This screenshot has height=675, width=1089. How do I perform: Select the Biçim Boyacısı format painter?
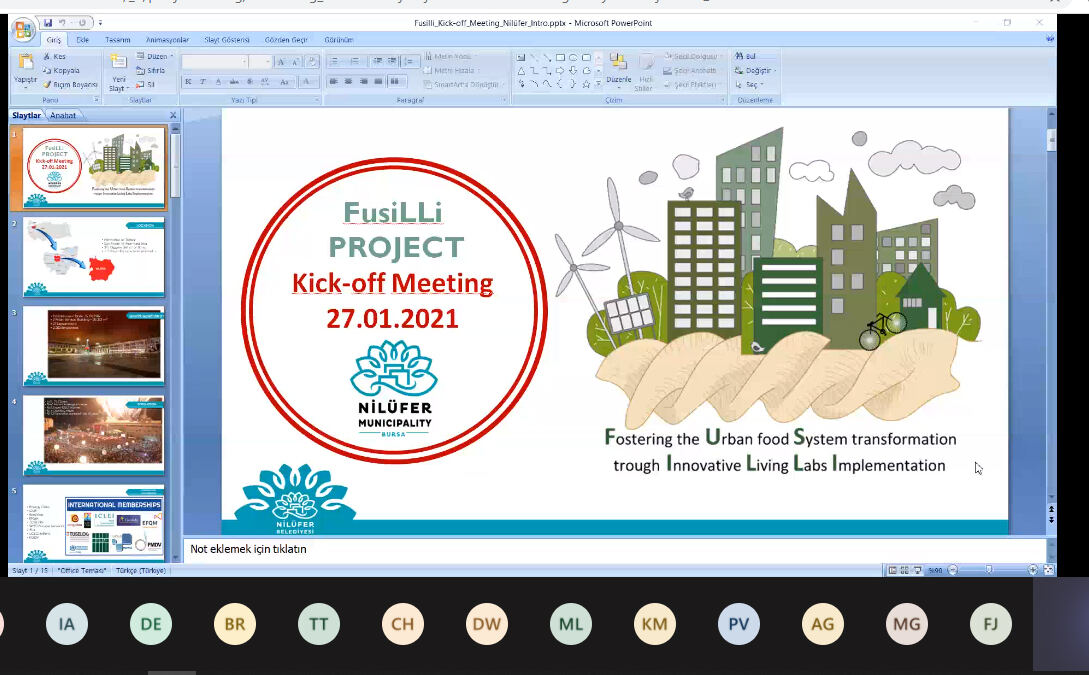click(69, 85)
